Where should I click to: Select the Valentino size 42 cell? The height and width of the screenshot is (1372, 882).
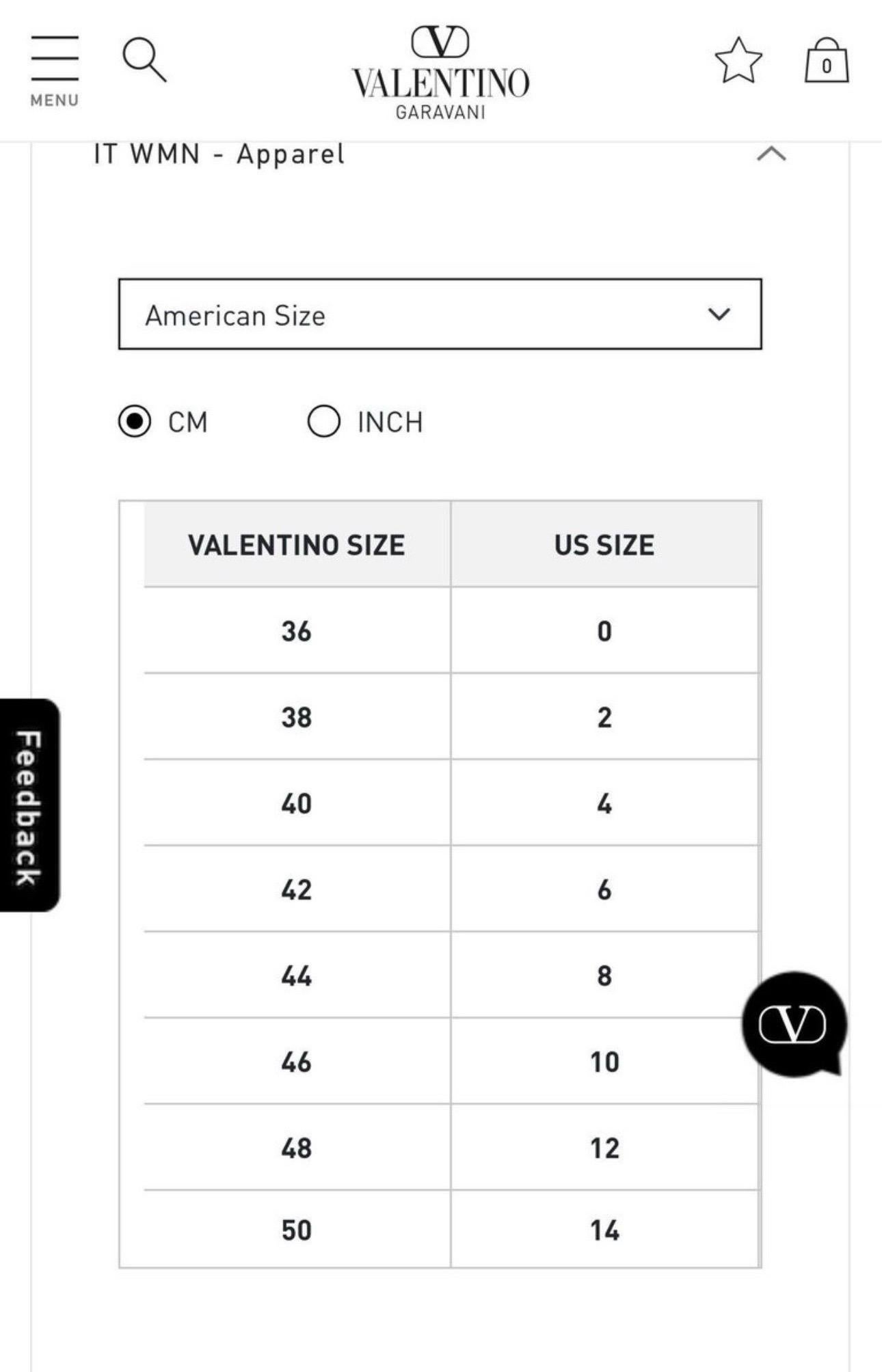pos(297,889)
